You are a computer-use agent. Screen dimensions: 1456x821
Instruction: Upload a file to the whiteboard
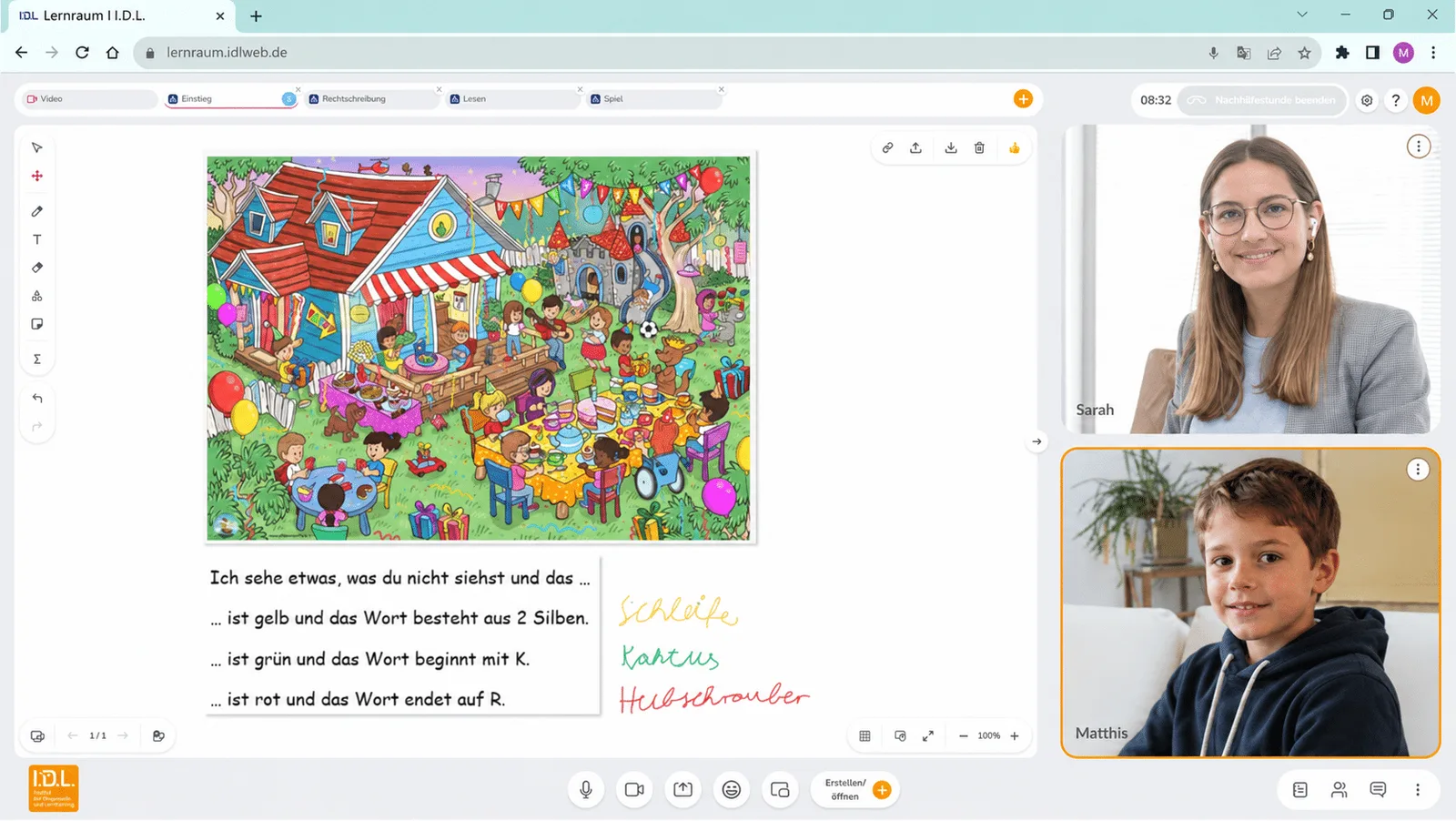pyautogui.click(x=915, y=147)
